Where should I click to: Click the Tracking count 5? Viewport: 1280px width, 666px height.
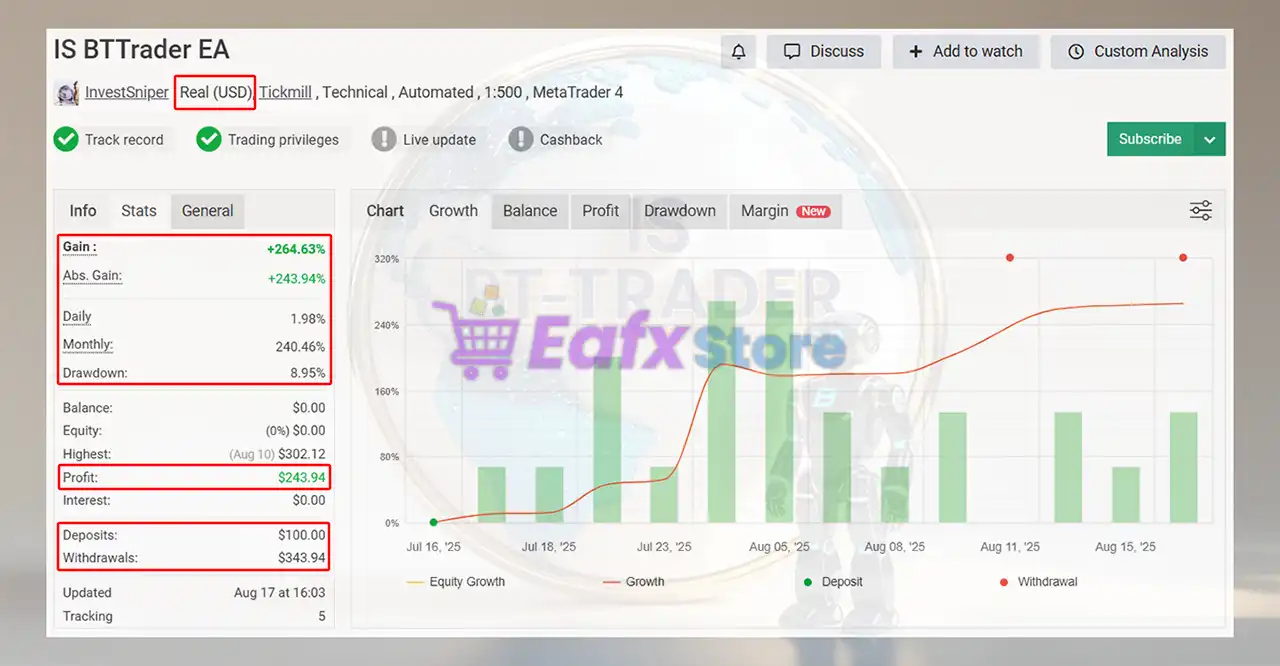pyautogui.click(x=322, y=617)
